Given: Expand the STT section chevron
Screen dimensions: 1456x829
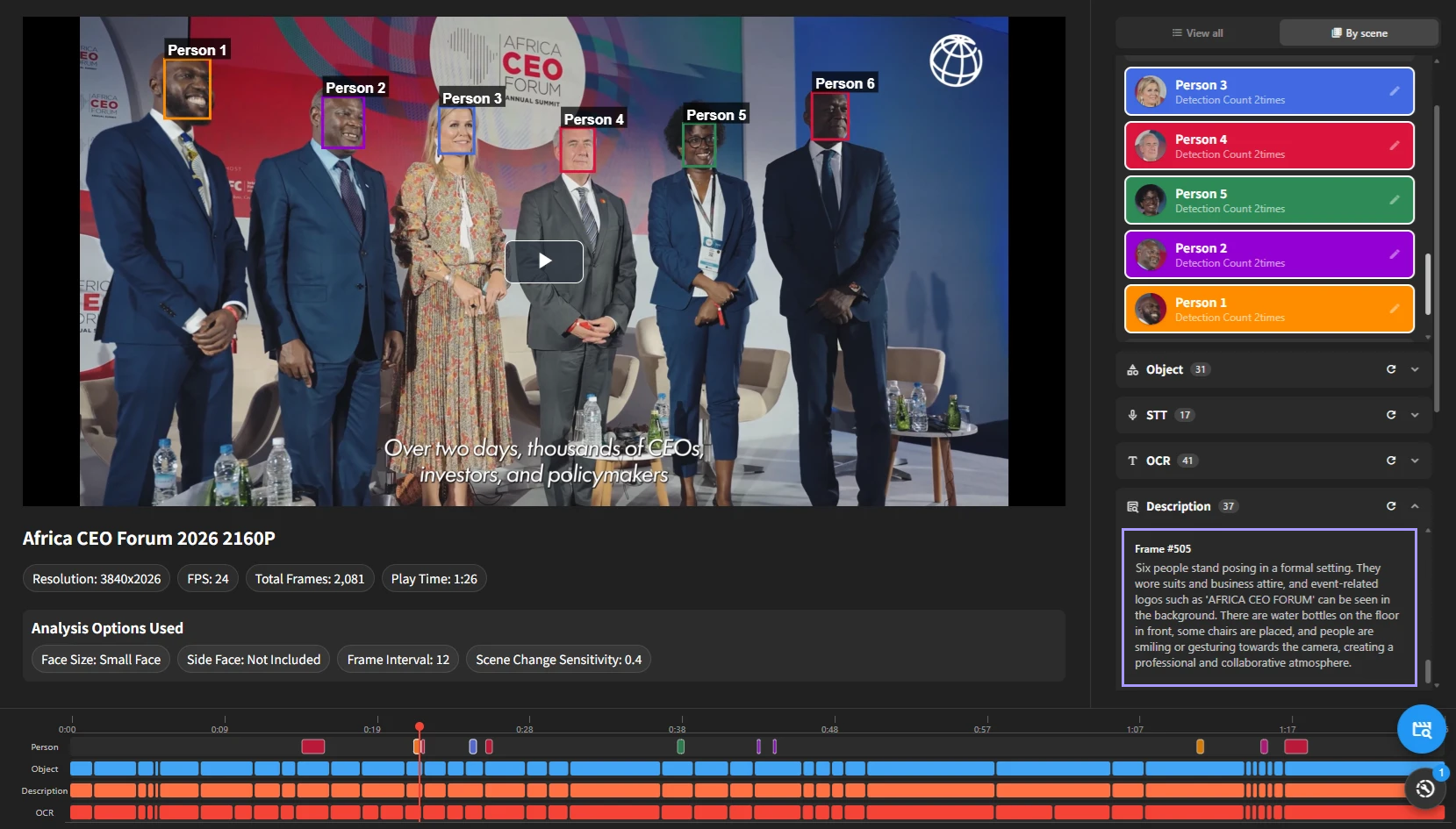Looking at the screenshot, I should (x=1415, y=415).
